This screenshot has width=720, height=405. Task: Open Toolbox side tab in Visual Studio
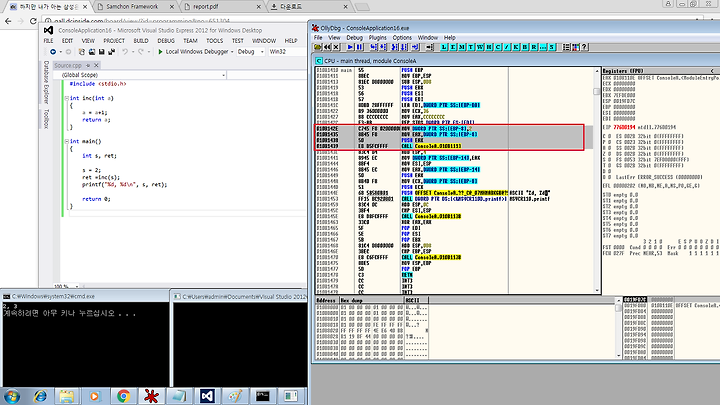coord(46,118)
